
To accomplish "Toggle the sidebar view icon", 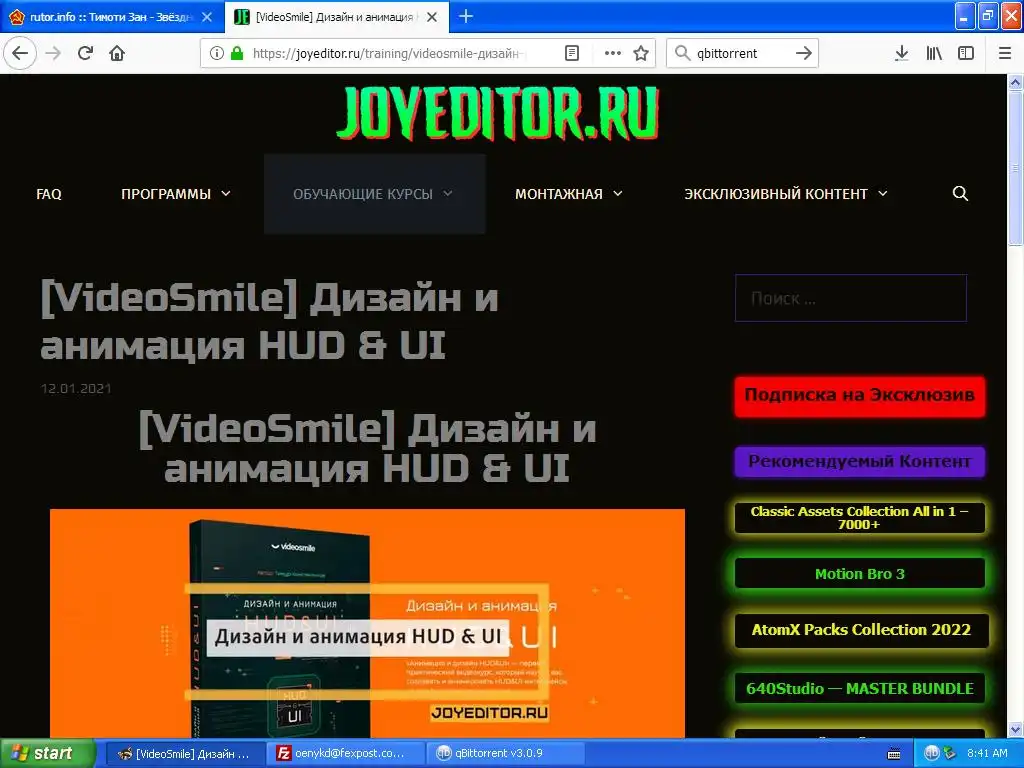I will pyautogui.click(x=966, y=53).
